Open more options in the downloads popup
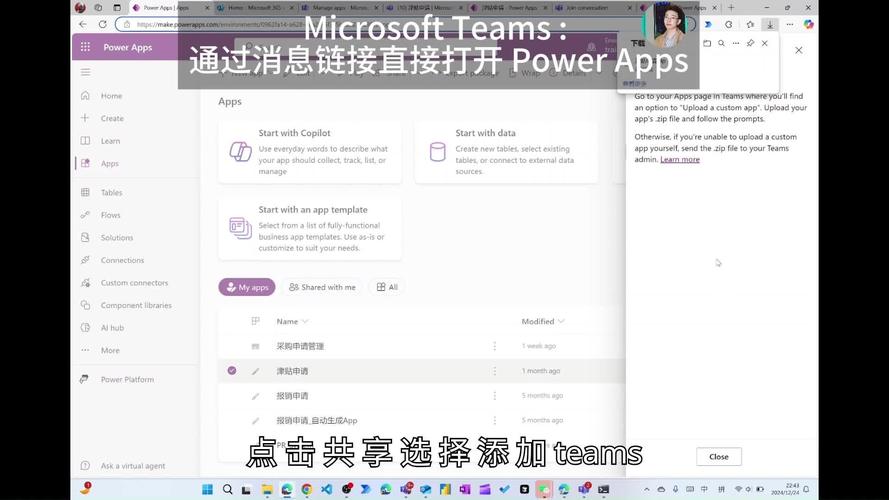The height and width of the screenshot is (500, 889). point(736,43)
